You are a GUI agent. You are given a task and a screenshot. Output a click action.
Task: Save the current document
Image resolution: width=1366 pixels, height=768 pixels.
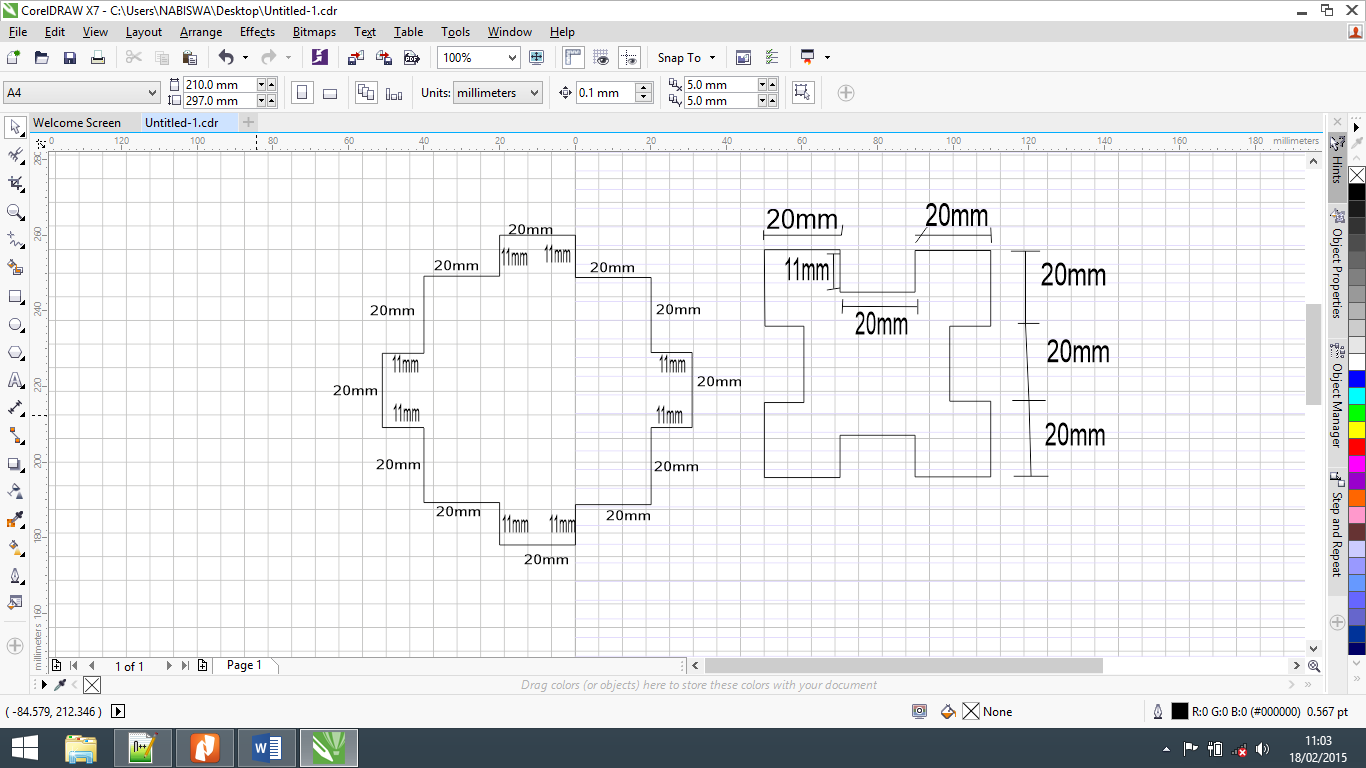coord(70,58)
